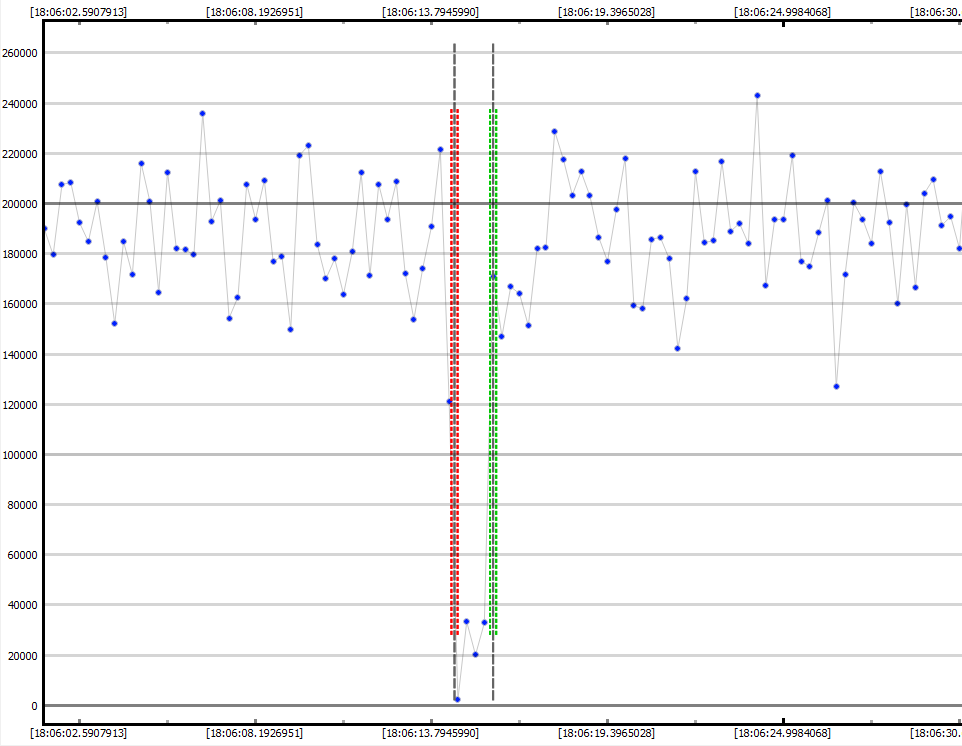Viewport: 962px width, 746px height.
Task: Click the gray dashed cursor line right of green marker
Action: point(493,70)
